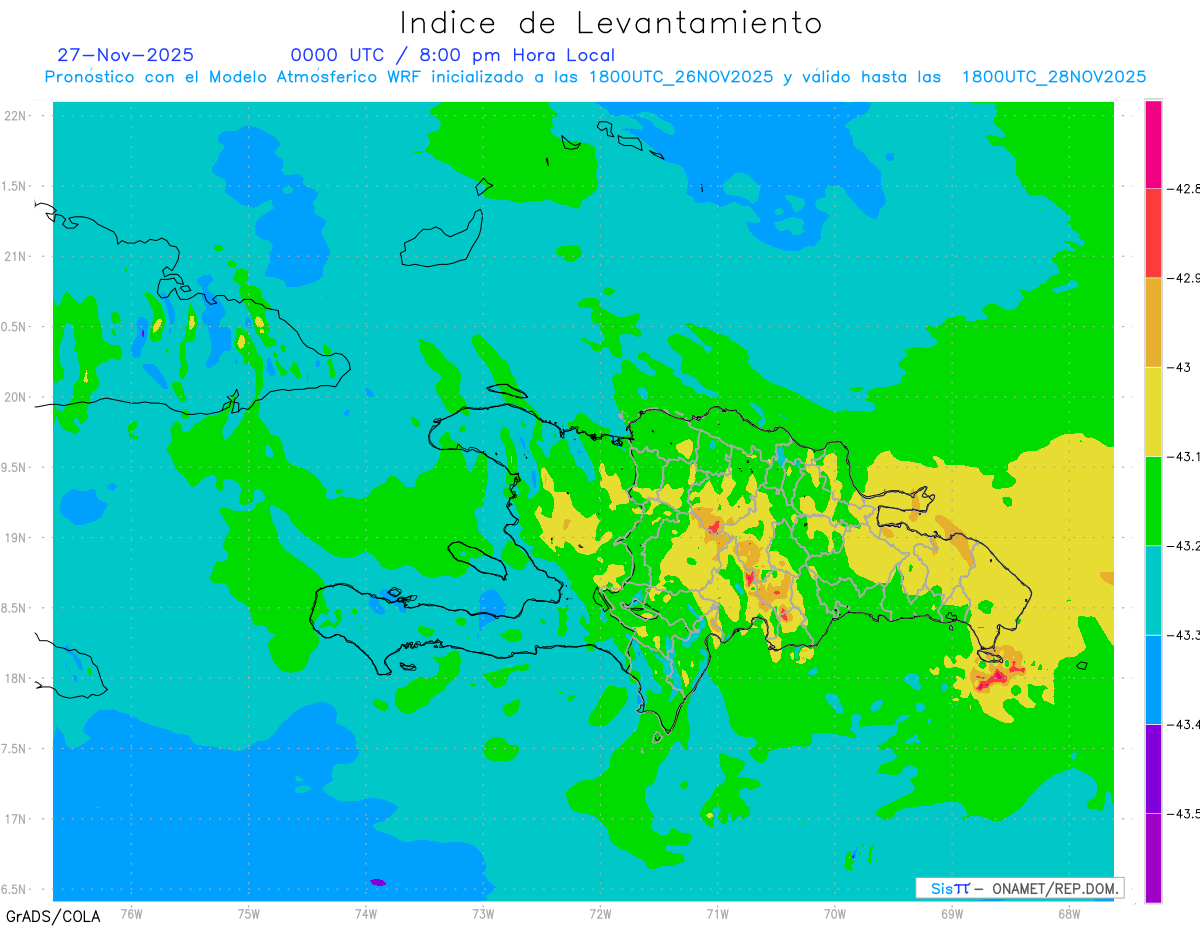Click the '-43.4' legend value
The image size is (1200, 927).
pyautogui.click(x=1182, y=724)
